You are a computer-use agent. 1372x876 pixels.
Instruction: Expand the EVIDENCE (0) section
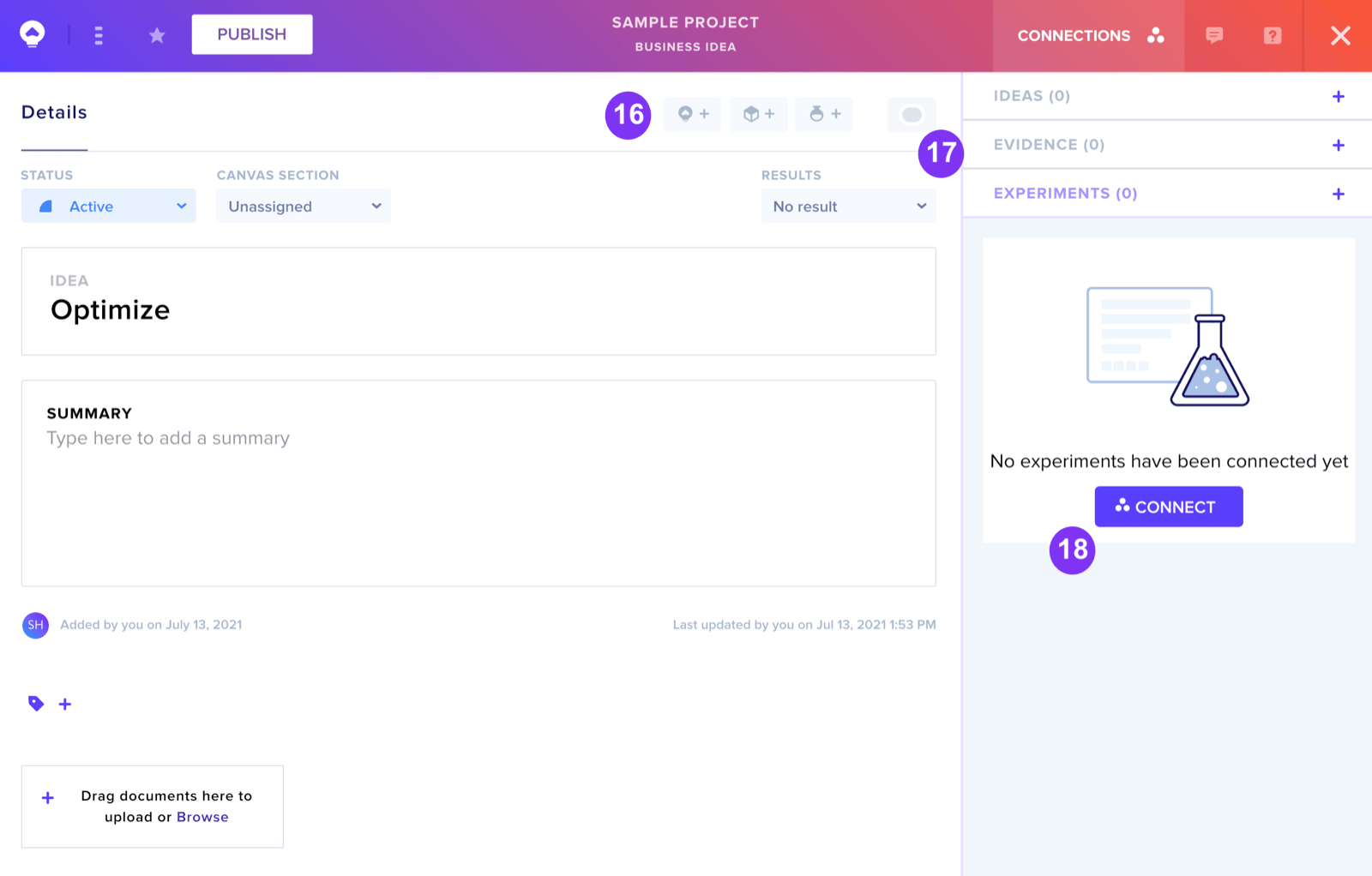[x=1049, y=145]
